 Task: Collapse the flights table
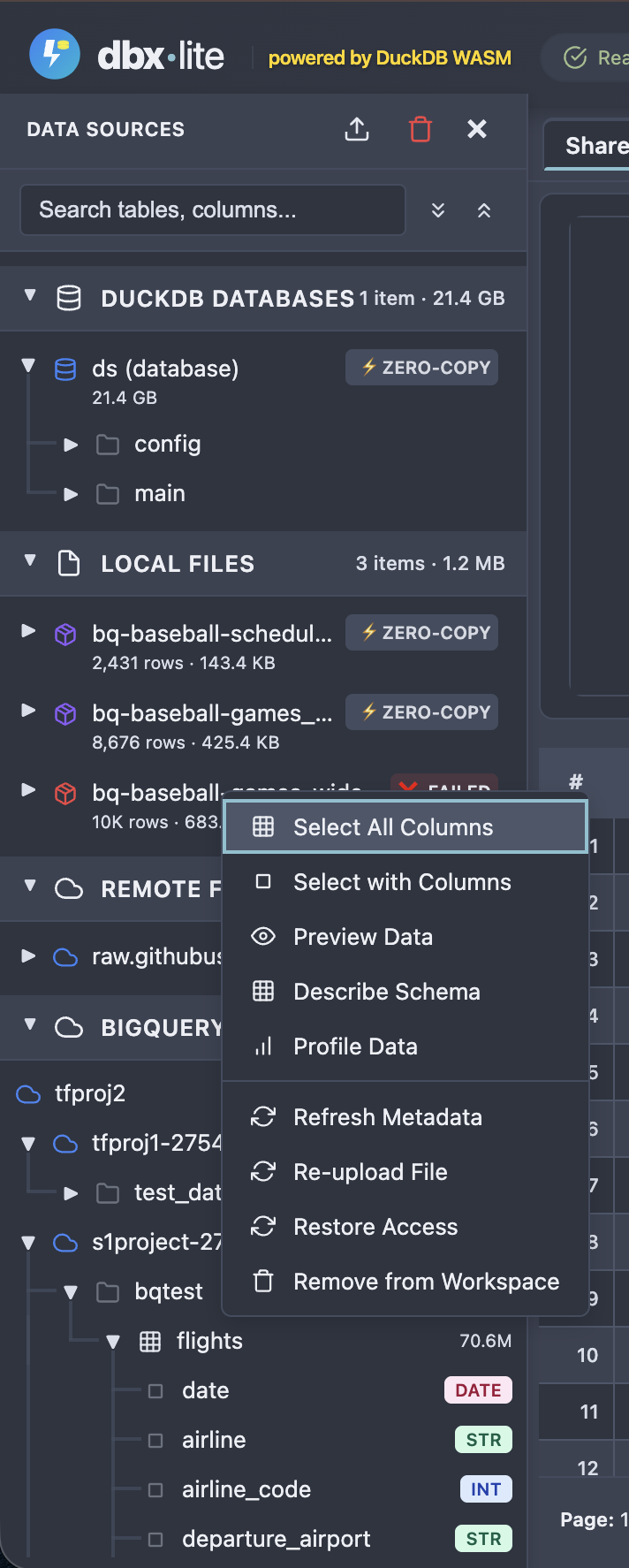[113, 1343]
